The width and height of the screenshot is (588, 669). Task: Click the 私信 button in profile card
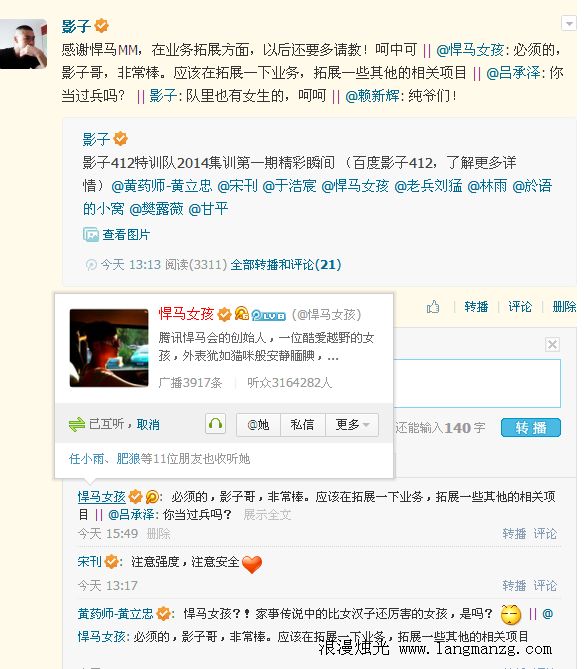(303, 425)
